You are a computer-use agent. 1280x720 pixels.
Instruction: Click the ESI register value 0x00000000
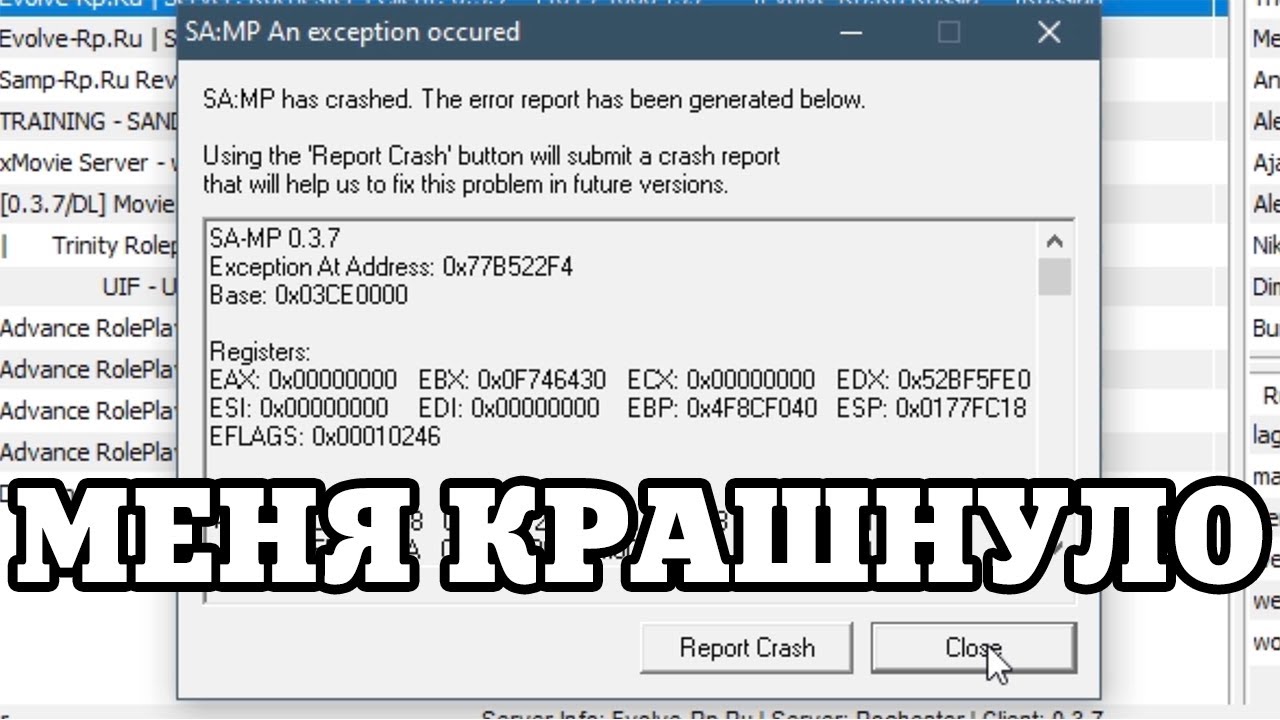[x=324, y=408]
